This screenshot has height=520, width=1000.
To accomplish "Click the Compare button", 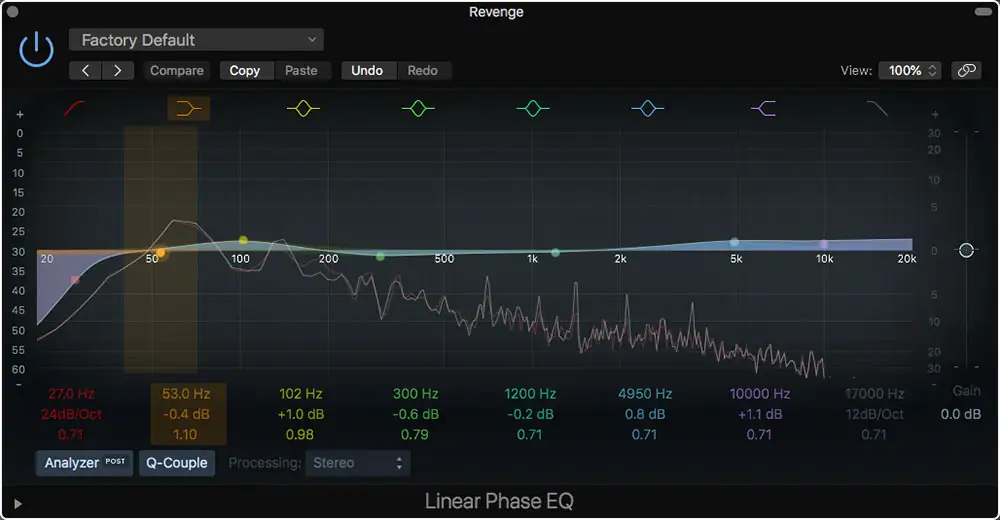I will coord(177,71).
